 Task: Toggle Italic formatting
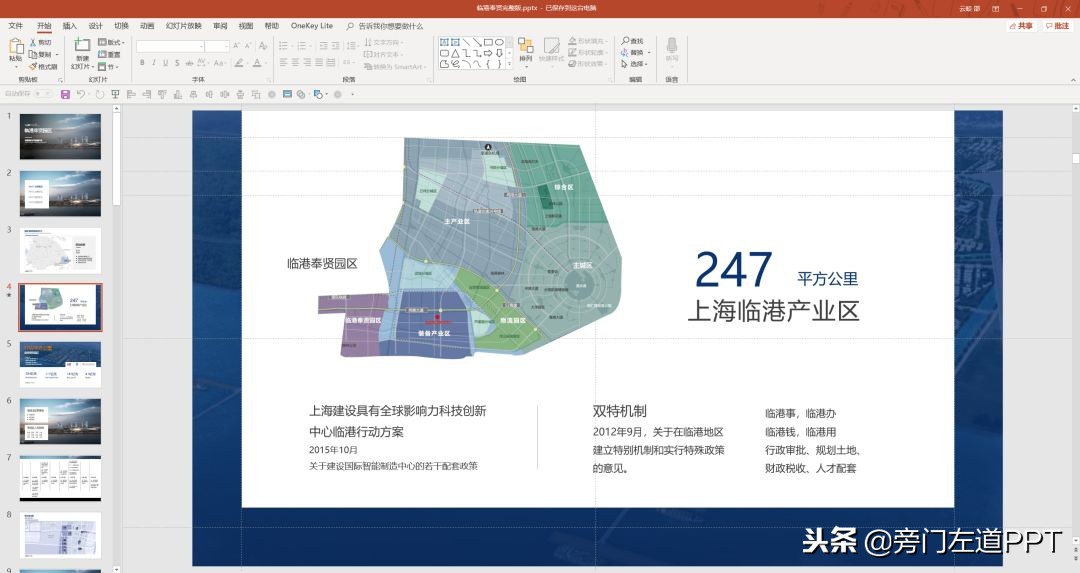click(154, 63)
